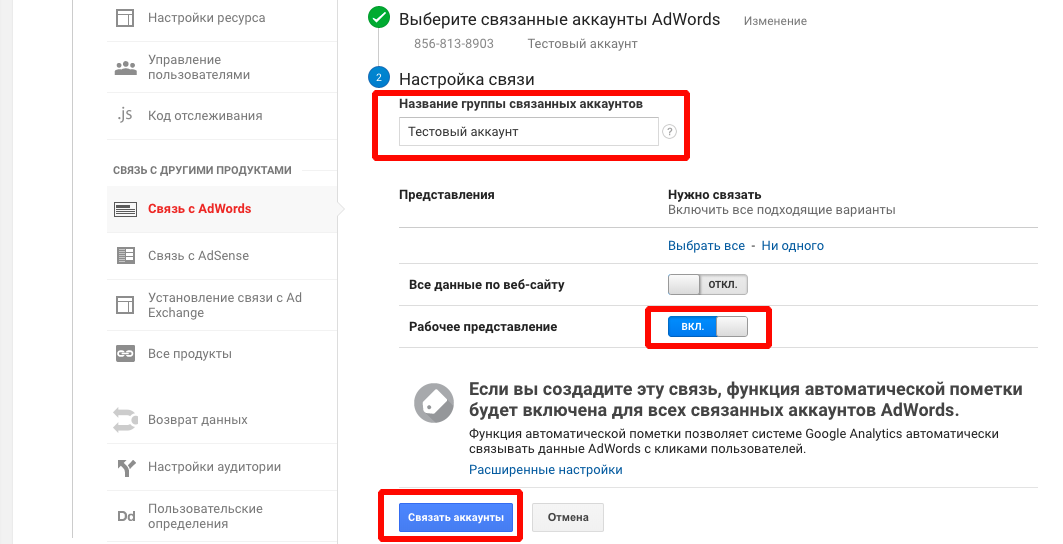Open 'Возврат данных' menu item

[198, 420]
